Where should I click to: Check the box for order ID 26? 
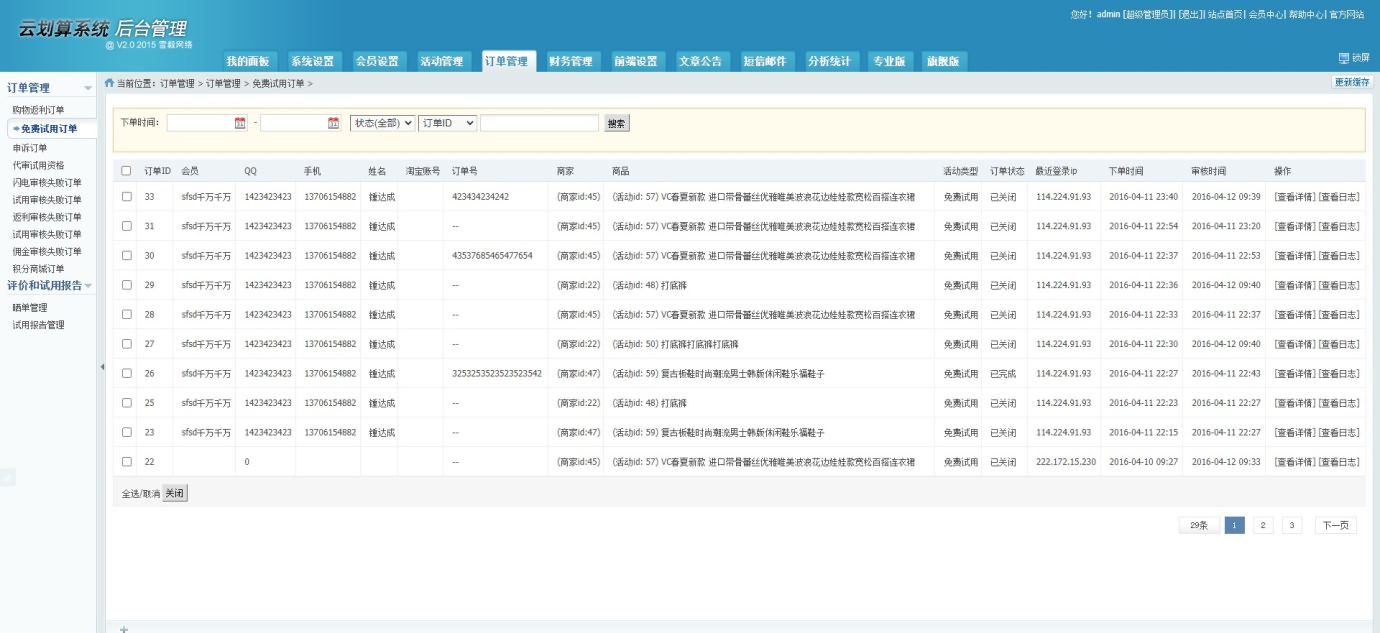pos(126,373)
